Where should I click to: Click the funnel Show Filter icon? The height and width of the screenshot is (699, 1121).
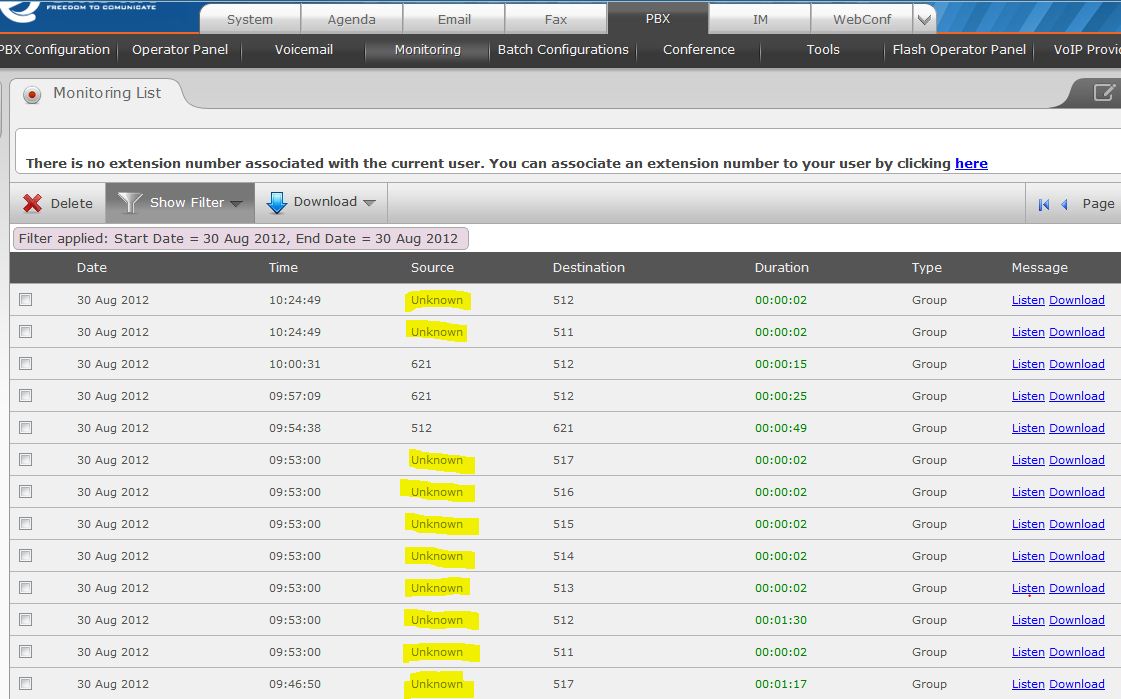tap(130, 203)
